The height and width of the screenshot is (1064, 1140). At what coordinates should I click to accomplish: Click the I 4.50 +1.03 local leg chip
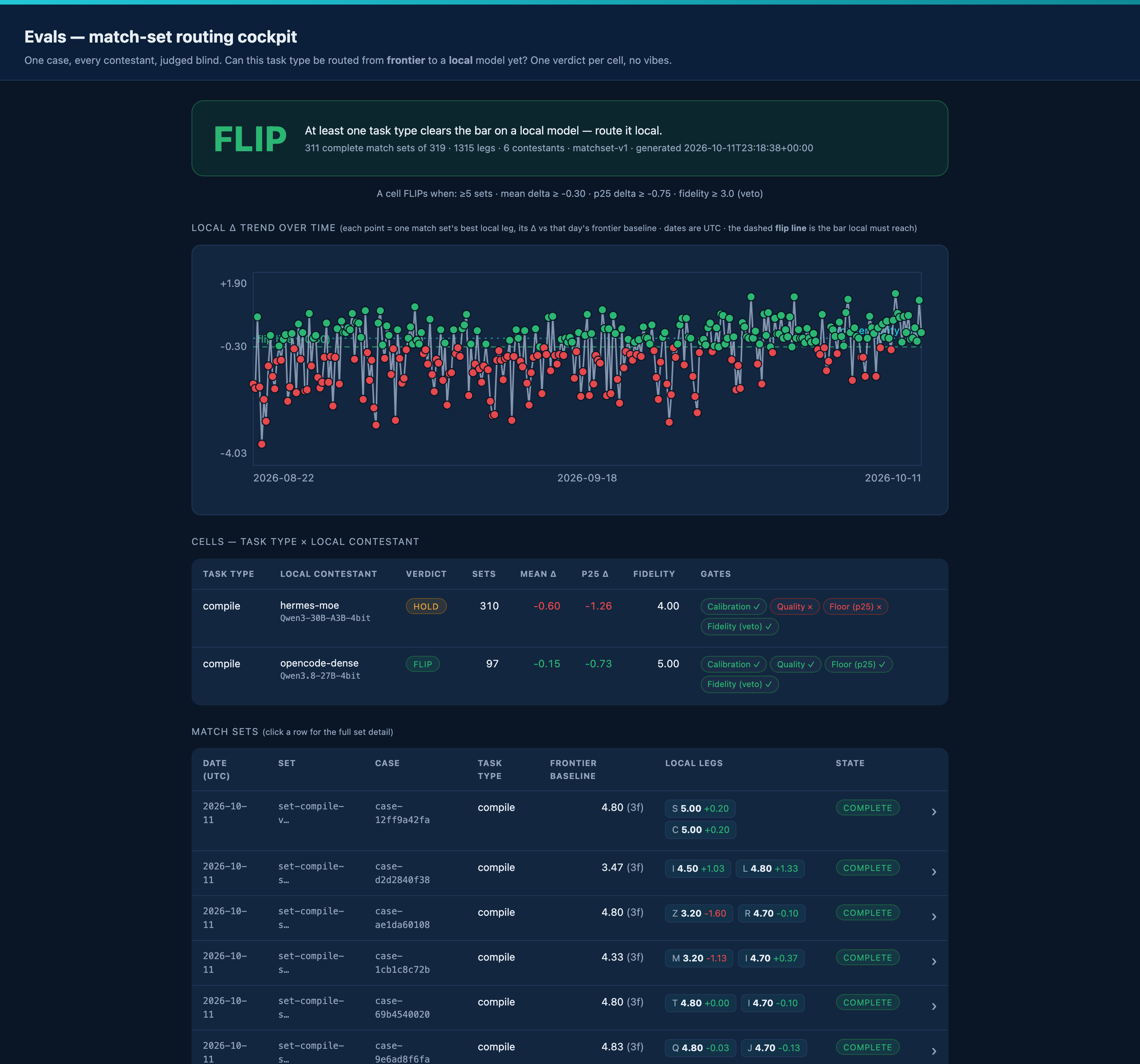point(698,868)
